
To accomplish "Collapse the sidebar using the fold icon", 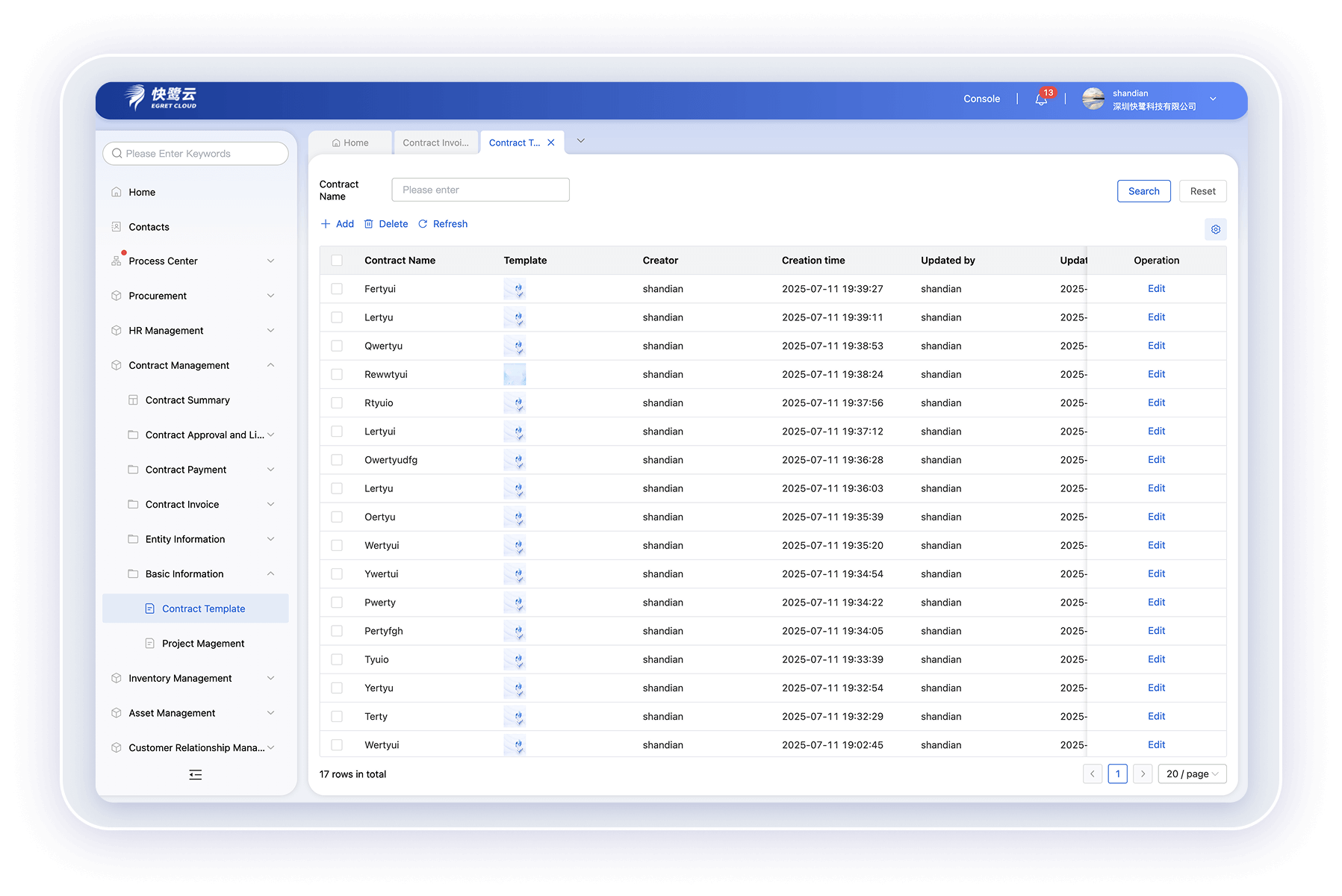I will pos(196,774).
